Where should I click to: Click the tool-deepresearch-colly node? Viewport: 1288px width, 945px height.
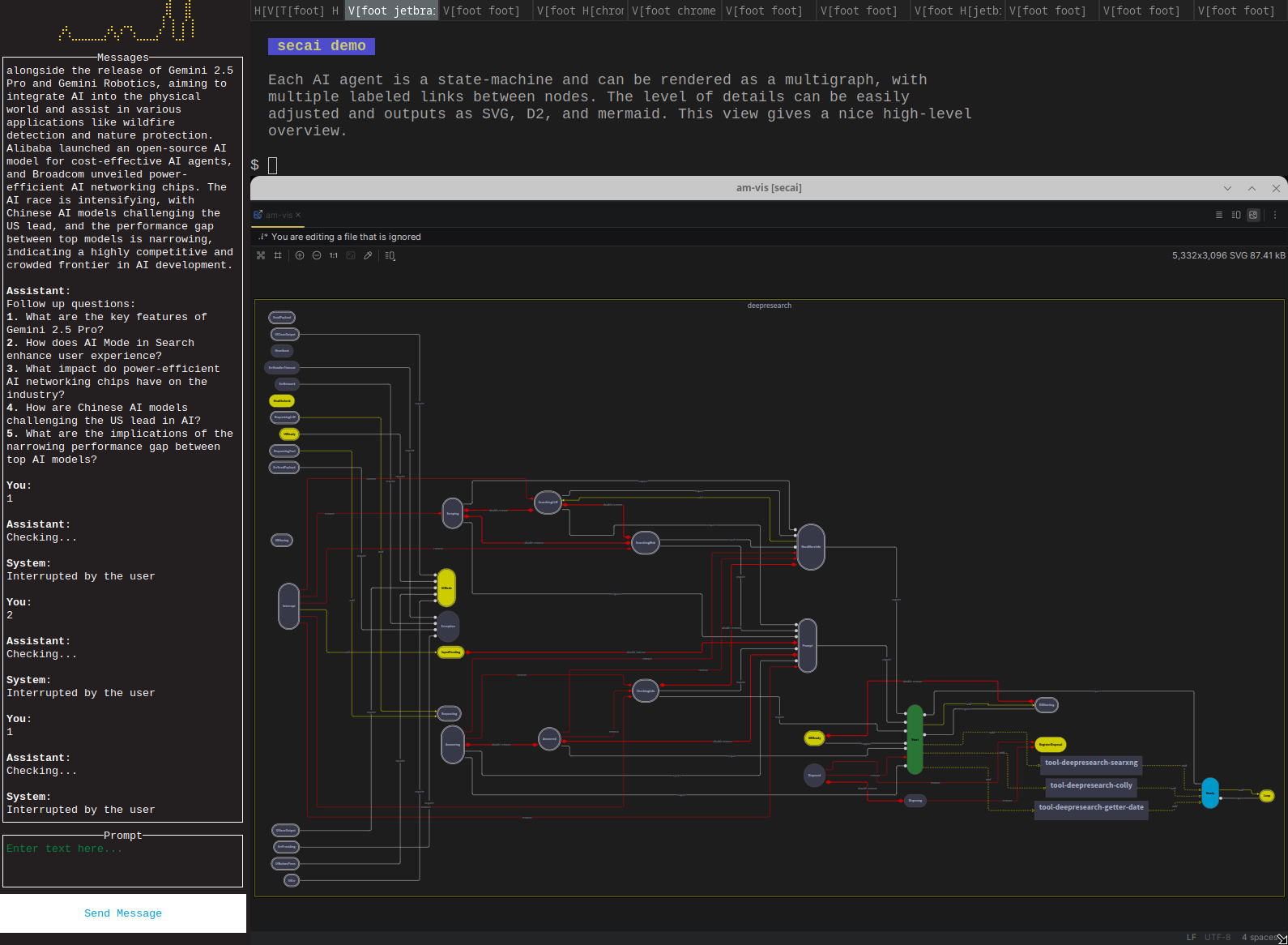click(x=1091, y=785)
